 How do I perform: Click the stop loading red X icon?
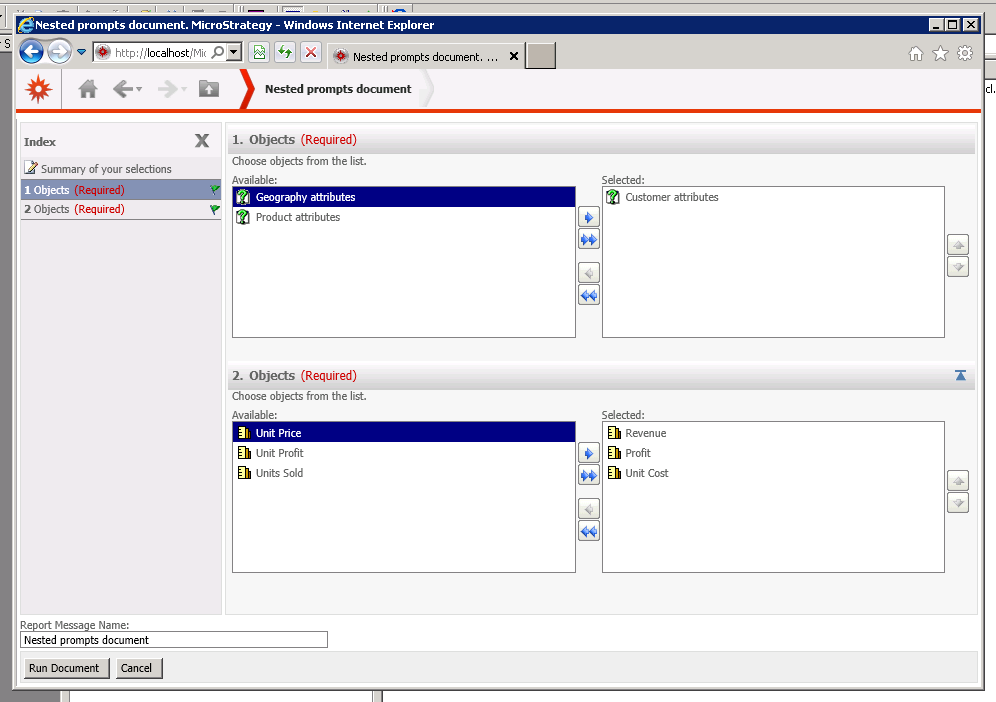pyautogui.click(x=310, y=52)
